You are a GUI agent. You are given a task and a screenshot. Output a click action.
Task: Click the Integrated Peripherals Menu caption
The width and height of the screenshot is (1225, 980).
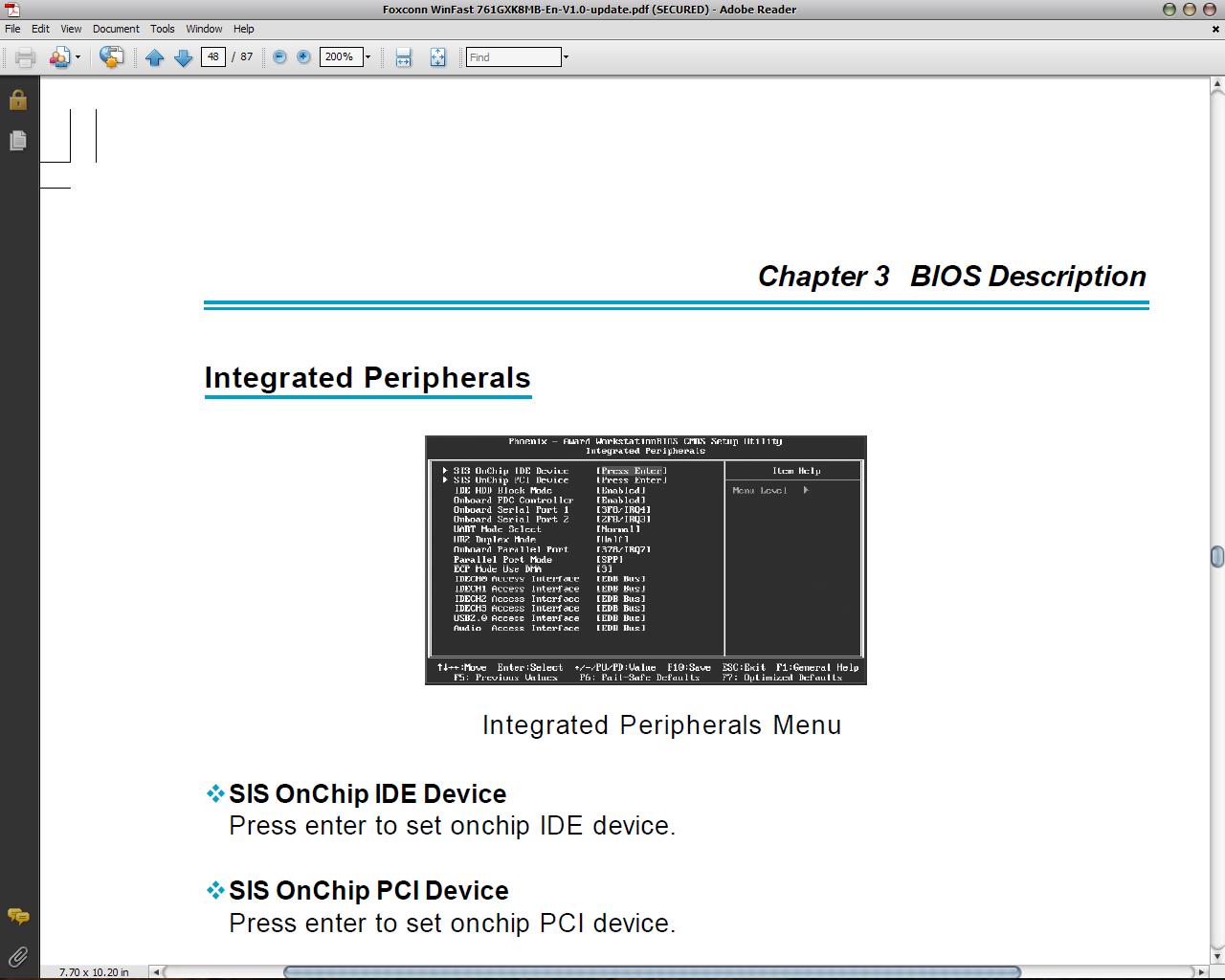pos(661,725)
